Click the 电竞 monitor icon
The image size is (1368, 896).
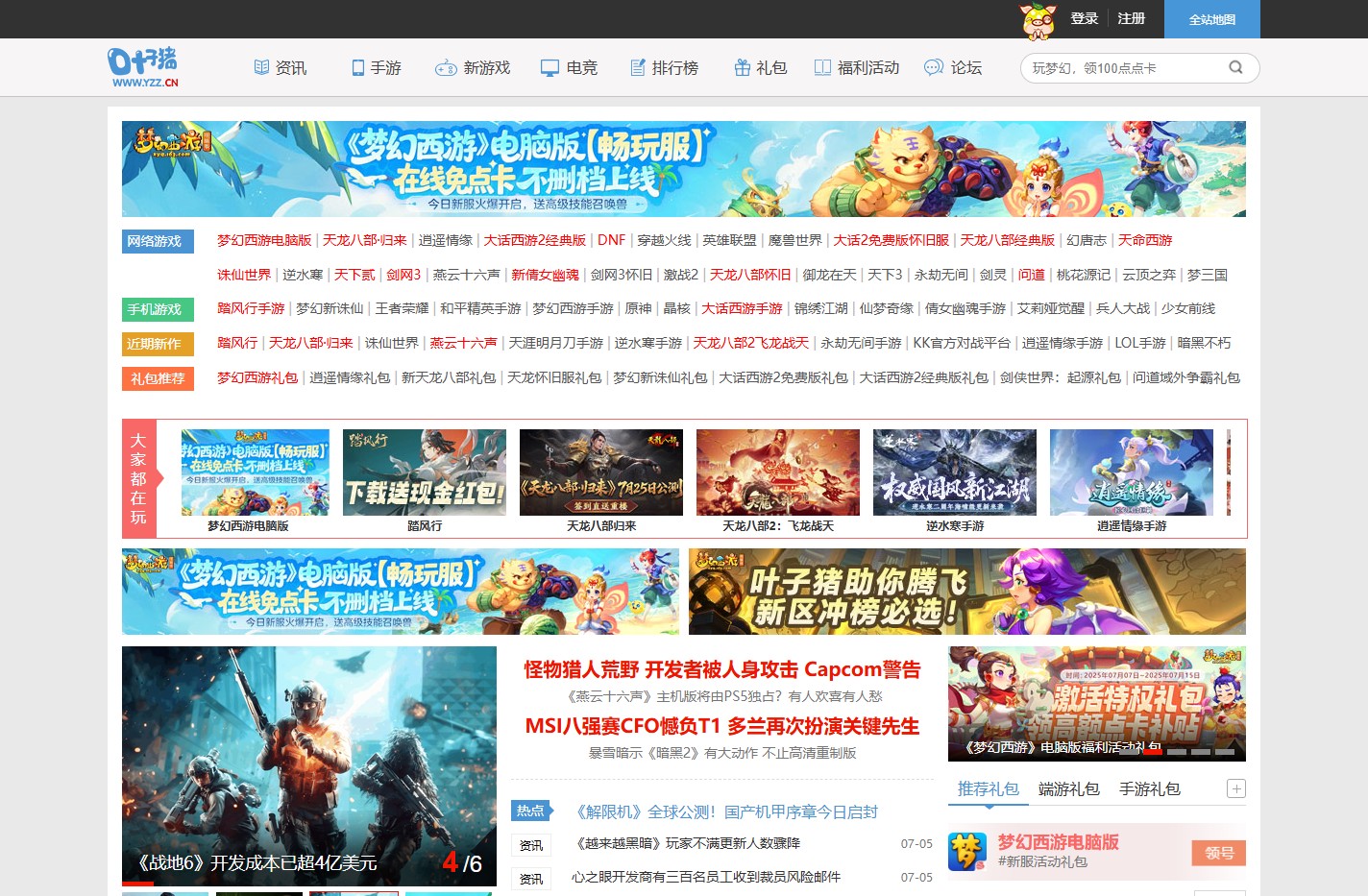click(x=550, y=68)
